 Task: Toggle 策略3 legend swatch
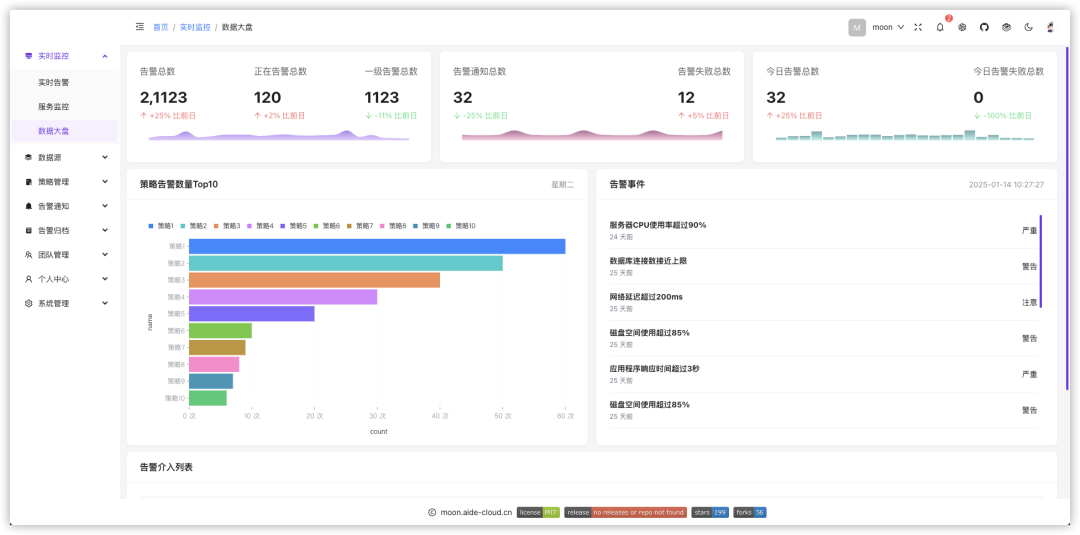(x=217, y=226)
